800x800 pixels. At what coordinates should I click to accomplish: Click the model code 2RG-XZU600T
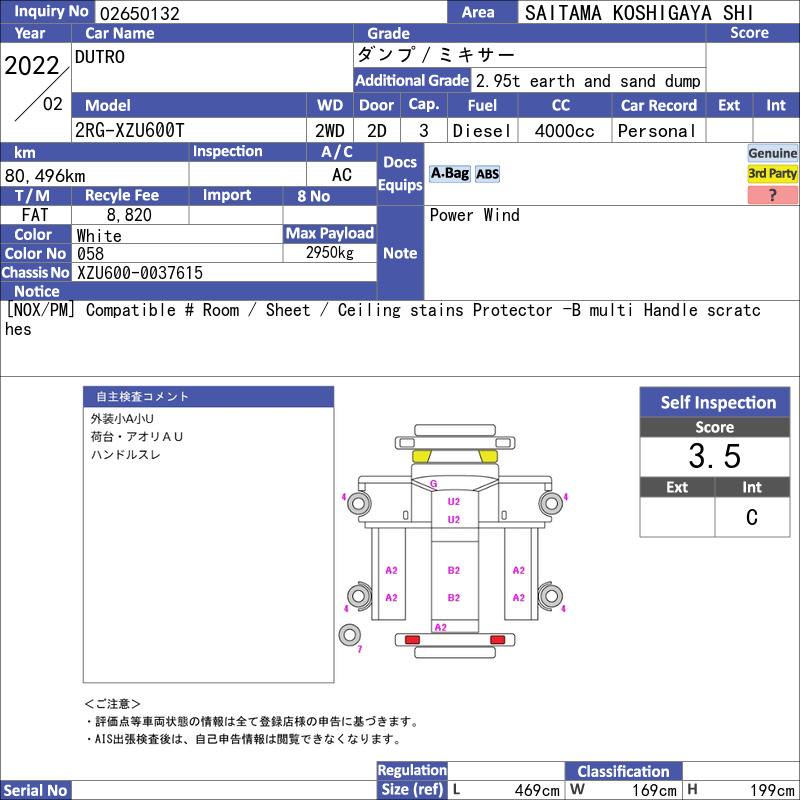[129, 131]
